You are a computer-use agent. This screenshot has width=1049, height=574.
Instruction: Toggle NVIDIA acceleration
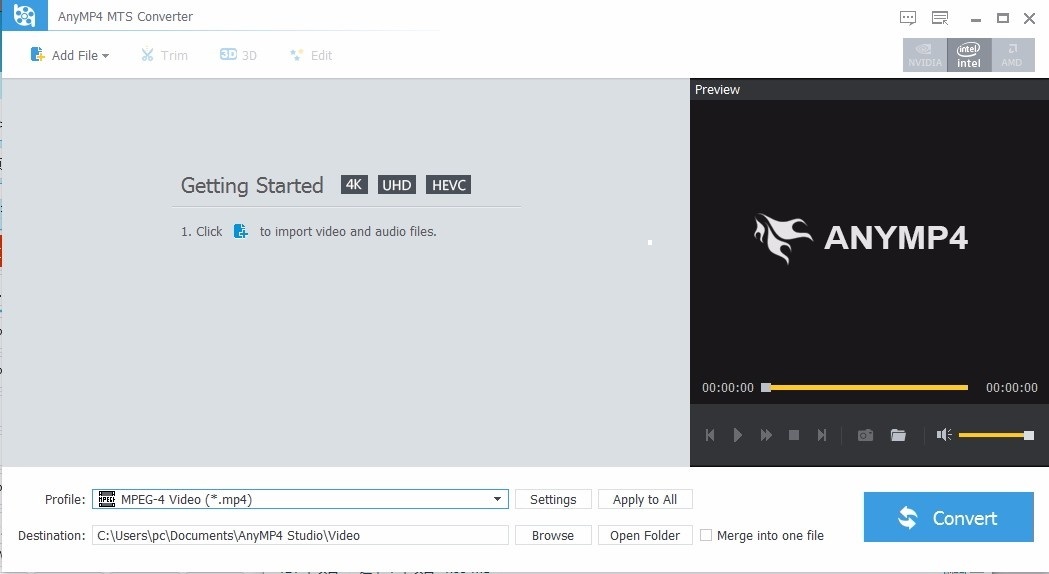[925, 55]
